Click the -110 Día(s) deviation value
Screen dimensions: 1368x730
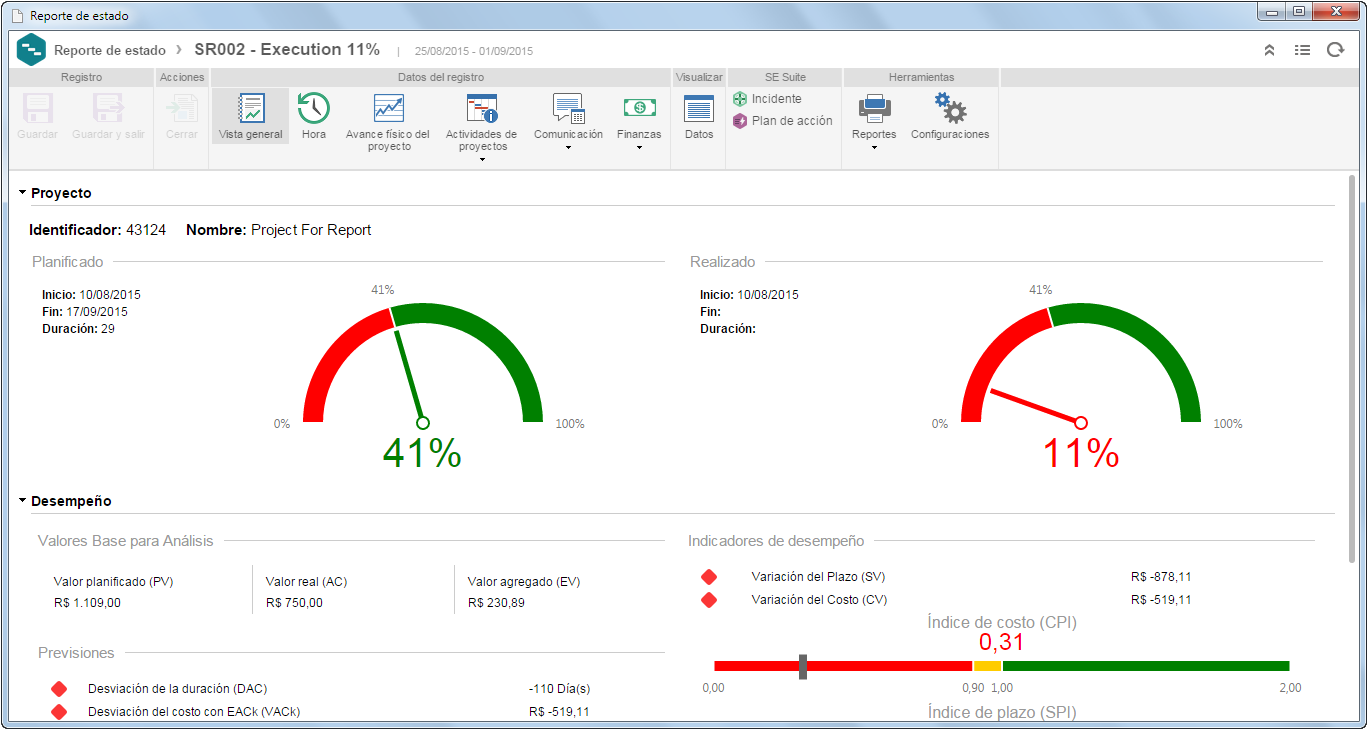pyautogui.click(x=560, y=689)
